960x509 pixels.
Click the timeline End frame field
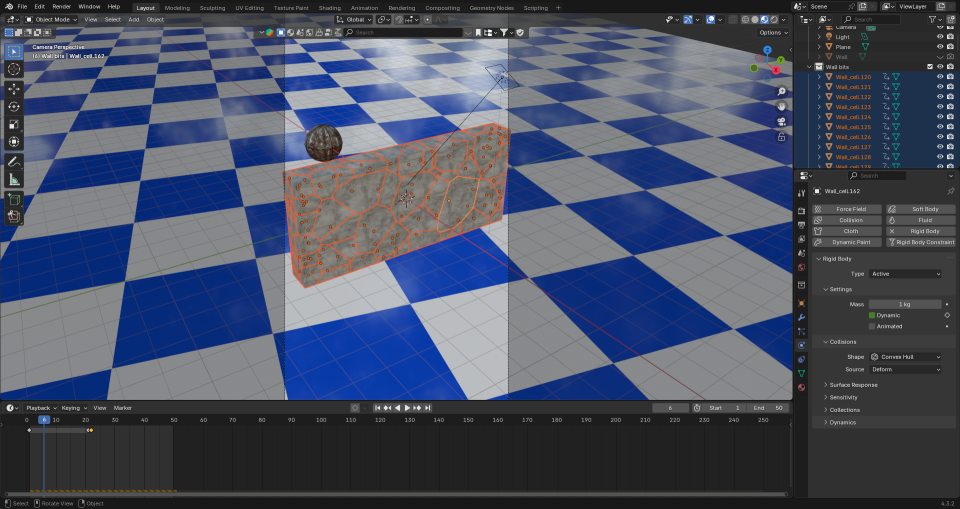[x=769, y=408]
